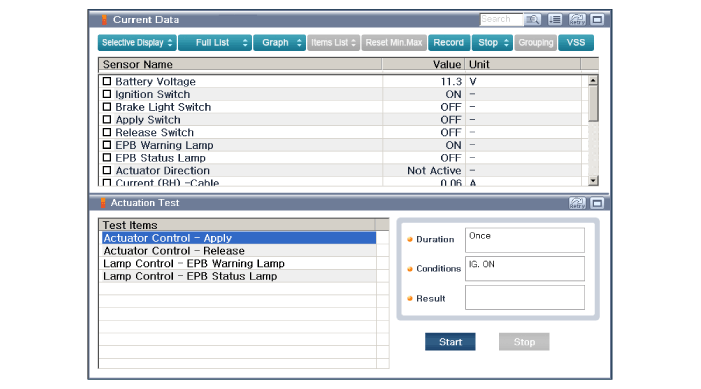The width and height of the screenshot is (701, 389).
Task: Click the sensor list scroll down arrow
Action: click(593, 180)
